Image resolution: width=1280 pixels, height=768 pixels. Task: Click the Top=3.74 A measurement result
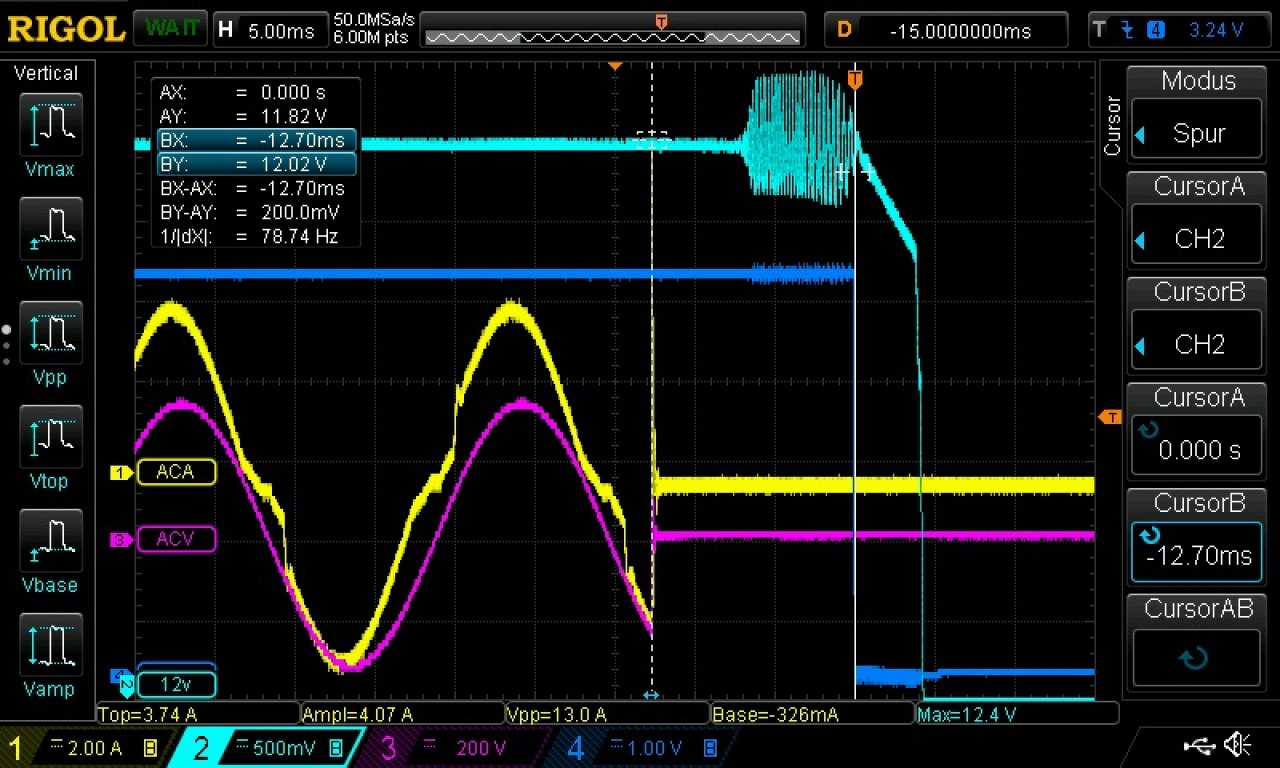pos(198,714)
